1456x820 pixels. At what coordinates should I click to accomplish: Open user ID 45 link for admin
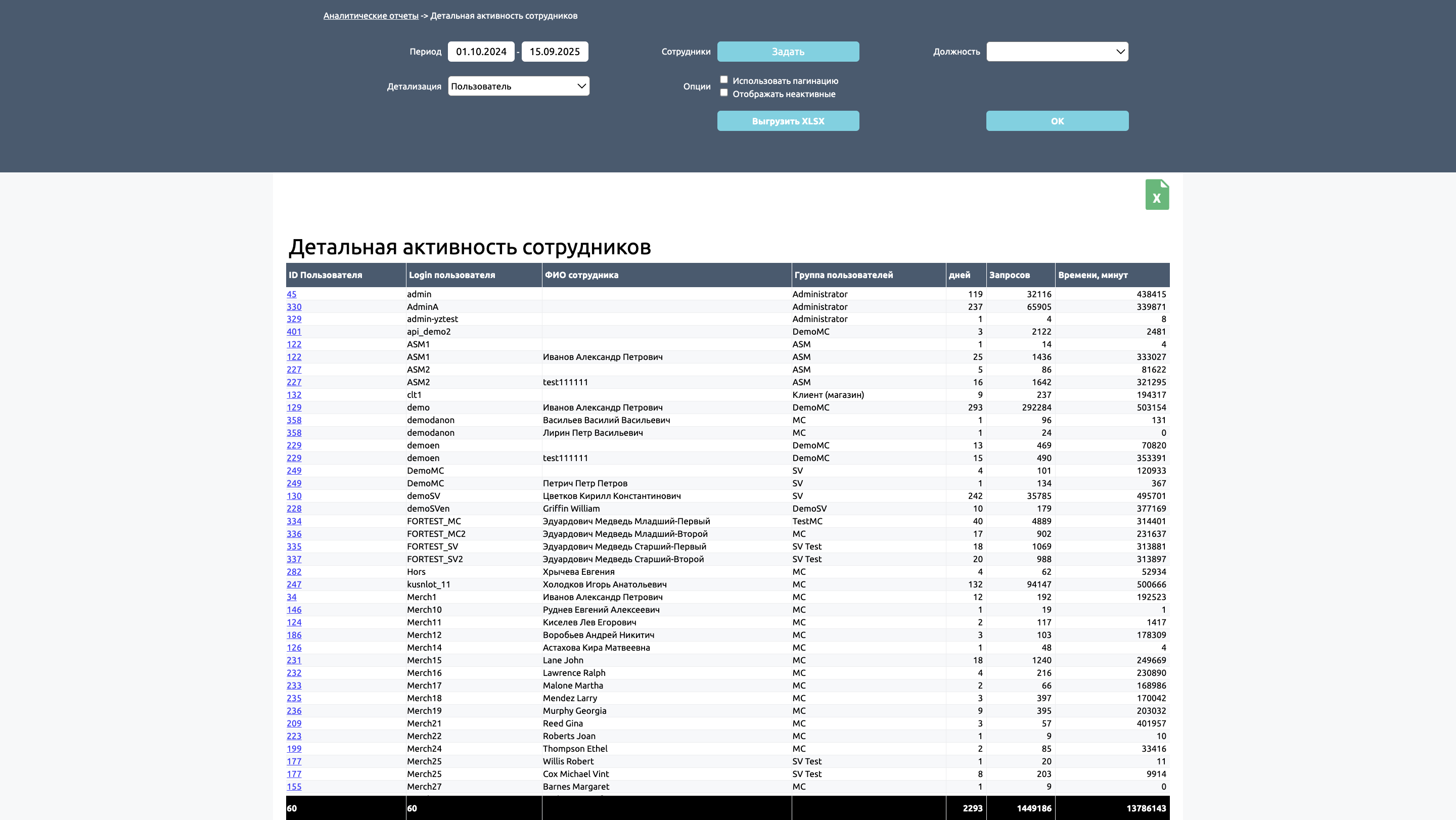pos(291,294)
